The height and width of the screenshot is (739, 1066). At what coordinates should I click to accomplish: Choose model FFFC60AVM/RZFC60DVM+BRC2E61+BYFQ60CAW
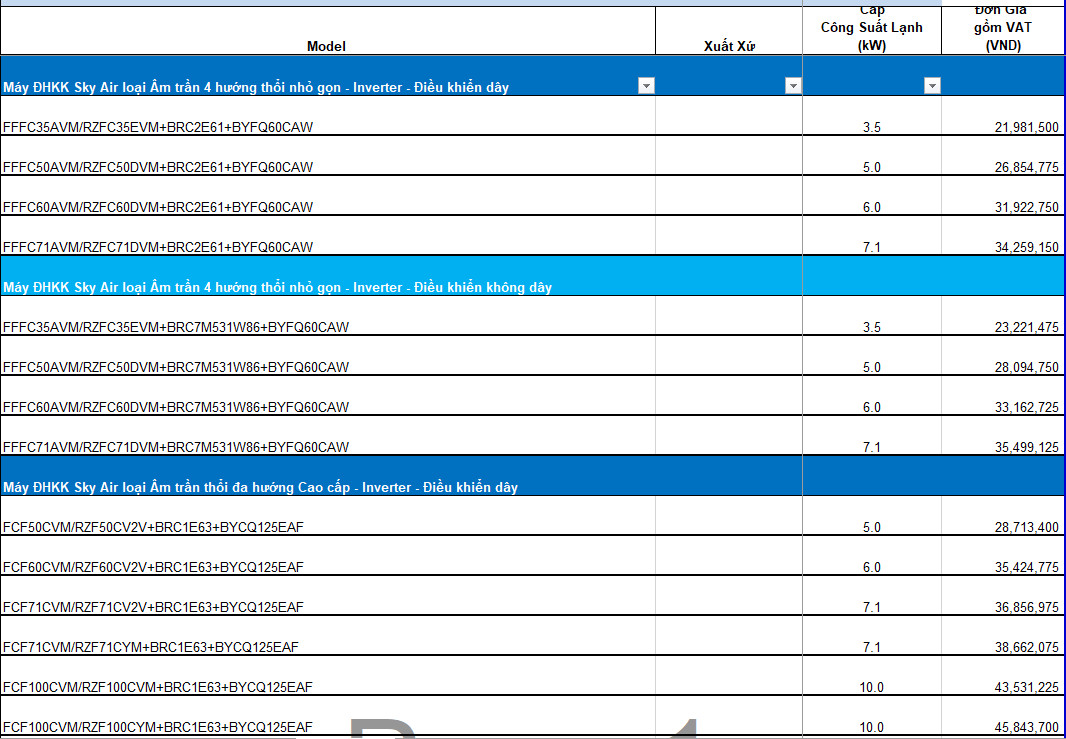click(158, 207)
